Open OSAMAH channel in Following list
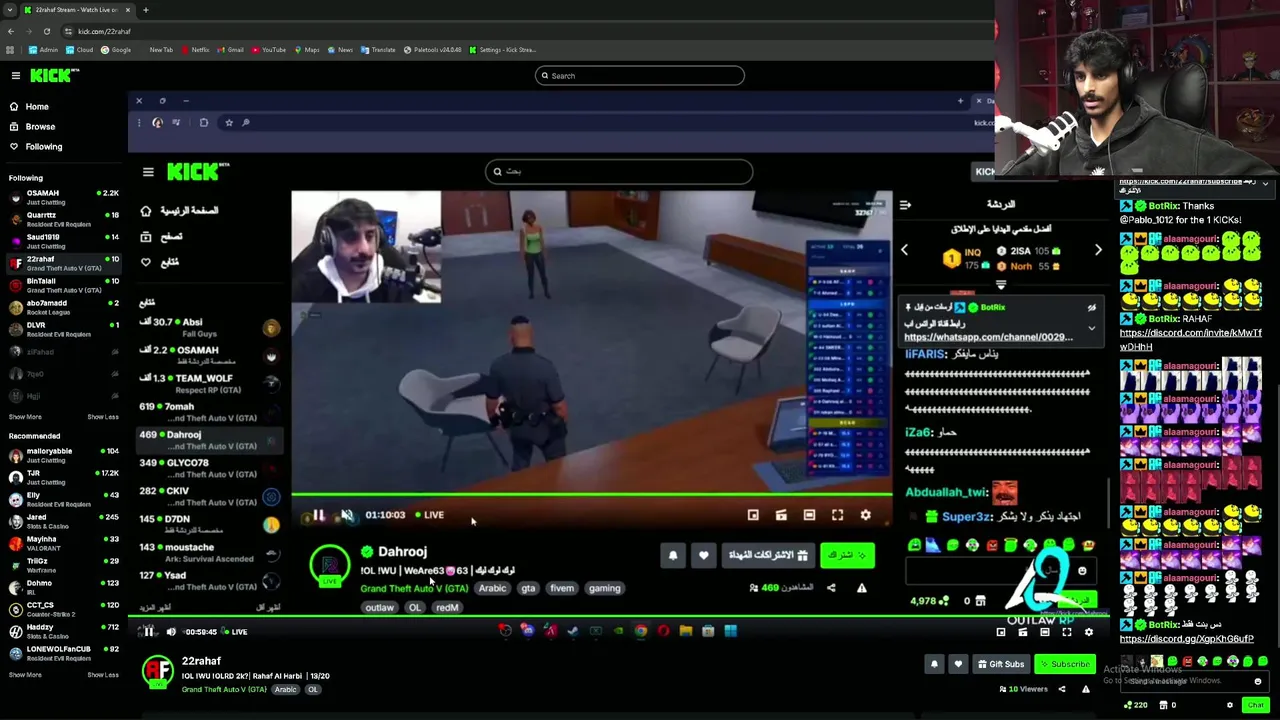 click(x=64, y=196)
